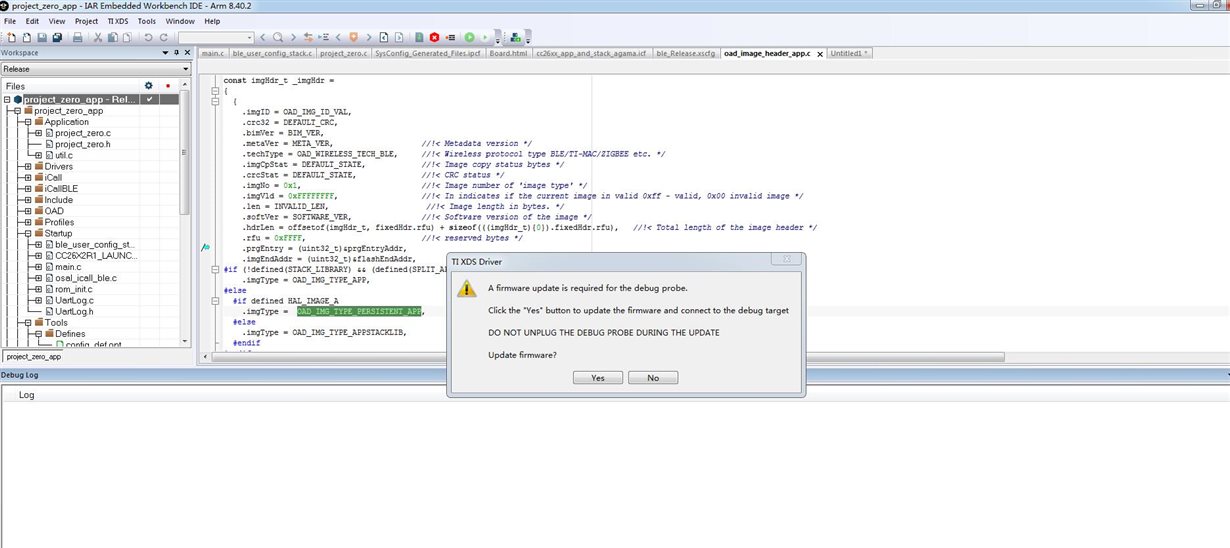The image size is (1230, 548).
Task: Pin the Workspace panel
Action: [x=175, y=52]
